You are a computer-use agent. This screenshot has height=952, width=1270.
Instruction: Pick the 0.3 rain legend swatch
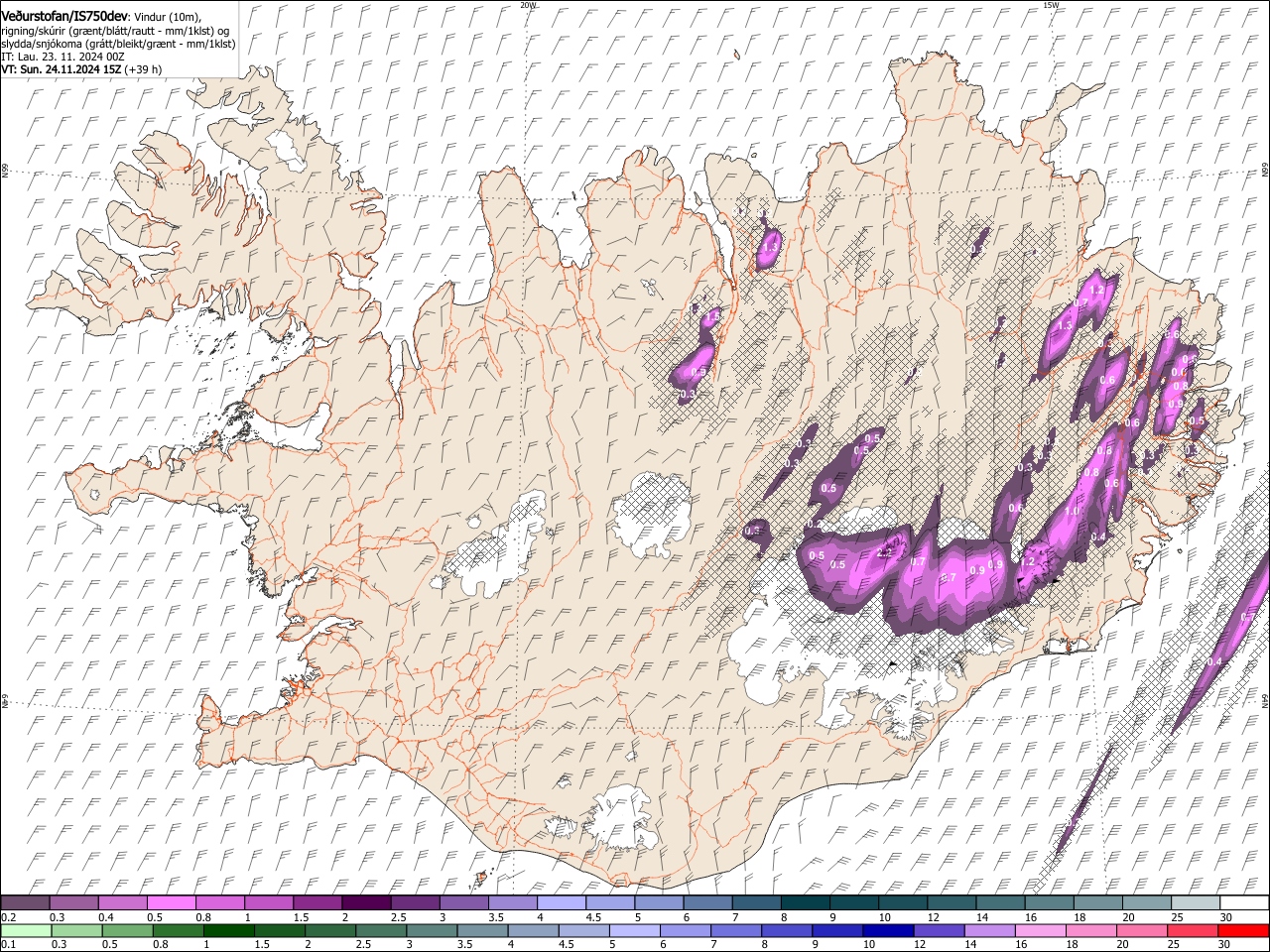[76, 930]
